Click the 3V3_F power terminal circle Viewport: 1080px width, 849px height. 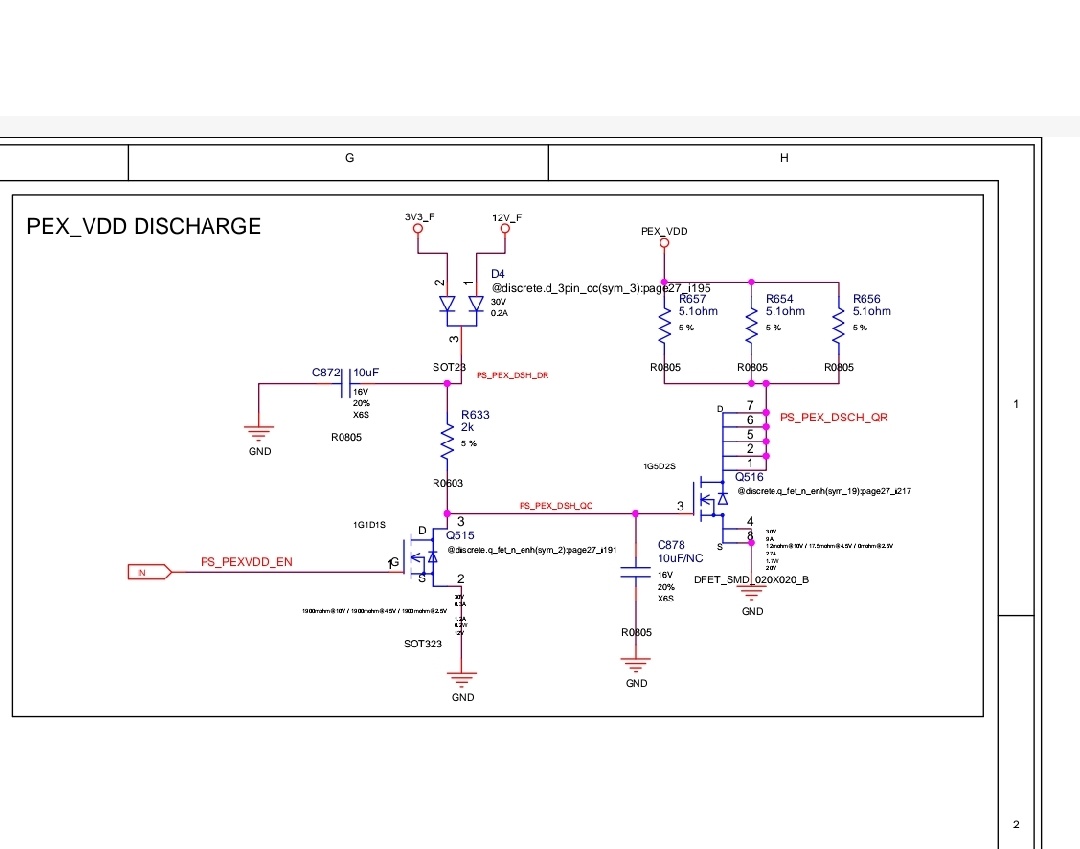pos(419,229)
